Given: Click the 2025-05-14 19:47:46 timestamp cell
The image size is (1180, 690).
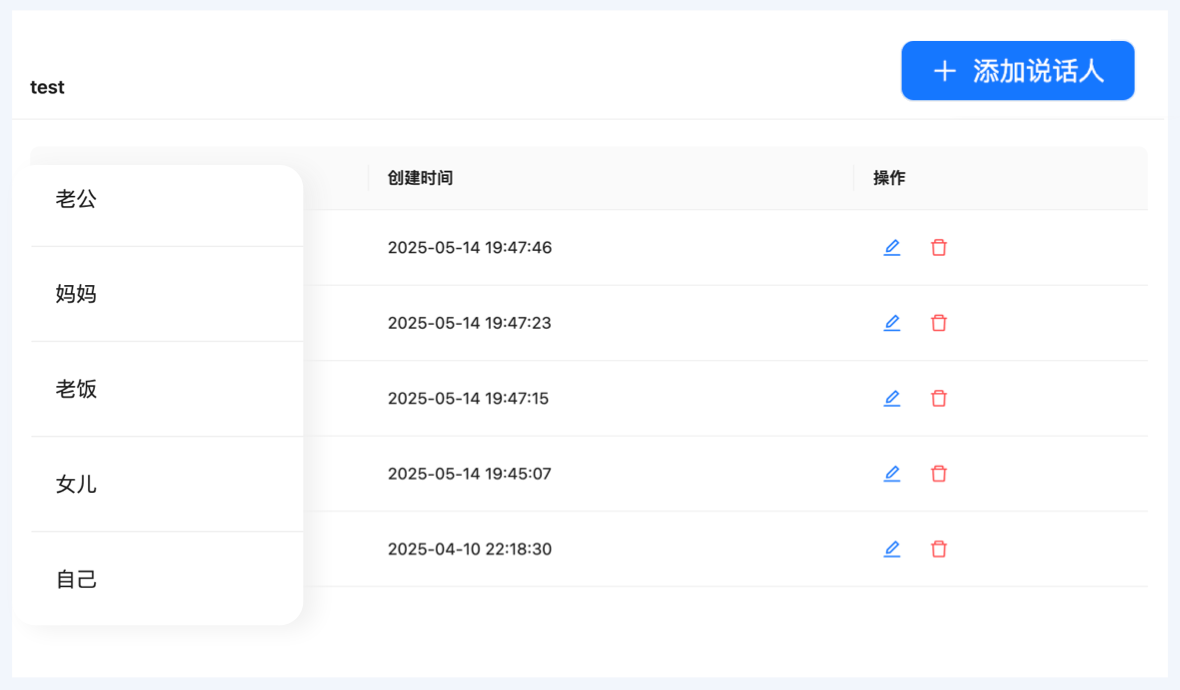Looking at the screenshot, I should pos(470,248).
